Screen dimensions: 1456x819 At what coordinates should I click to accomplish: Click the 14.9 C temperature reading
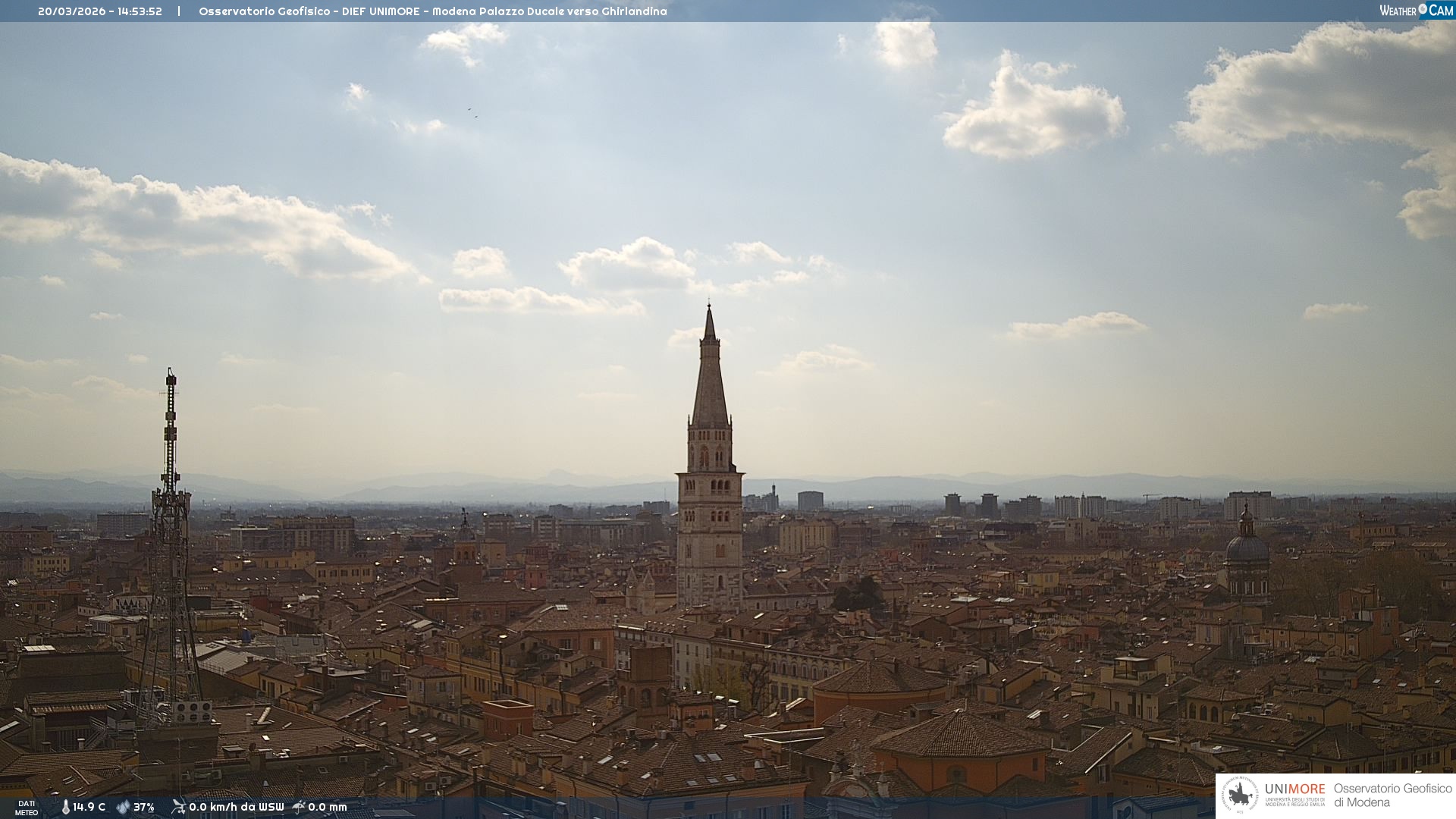89,807
